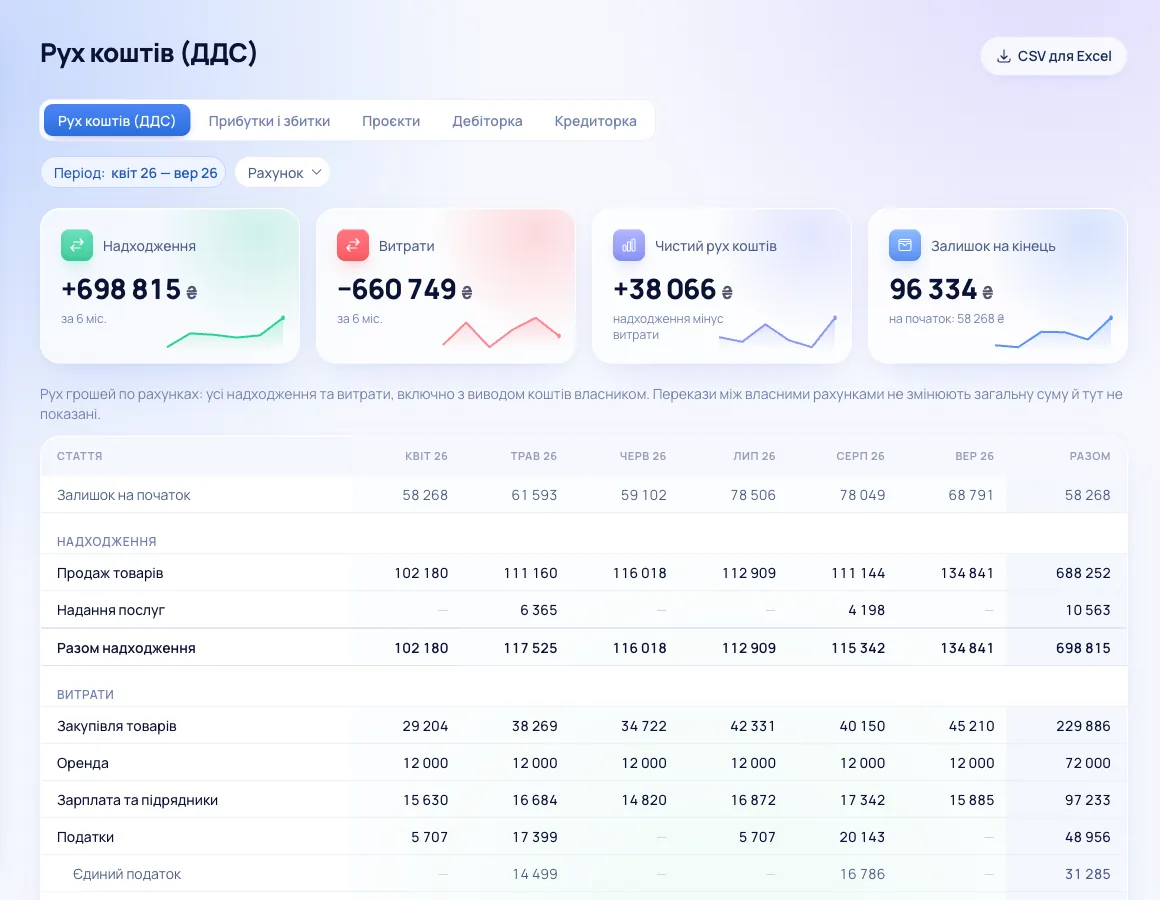Click the 229 886 Закупівля товарів total cell
The height and width of the screenshot is (900, 1160).
coord(1083,726)
